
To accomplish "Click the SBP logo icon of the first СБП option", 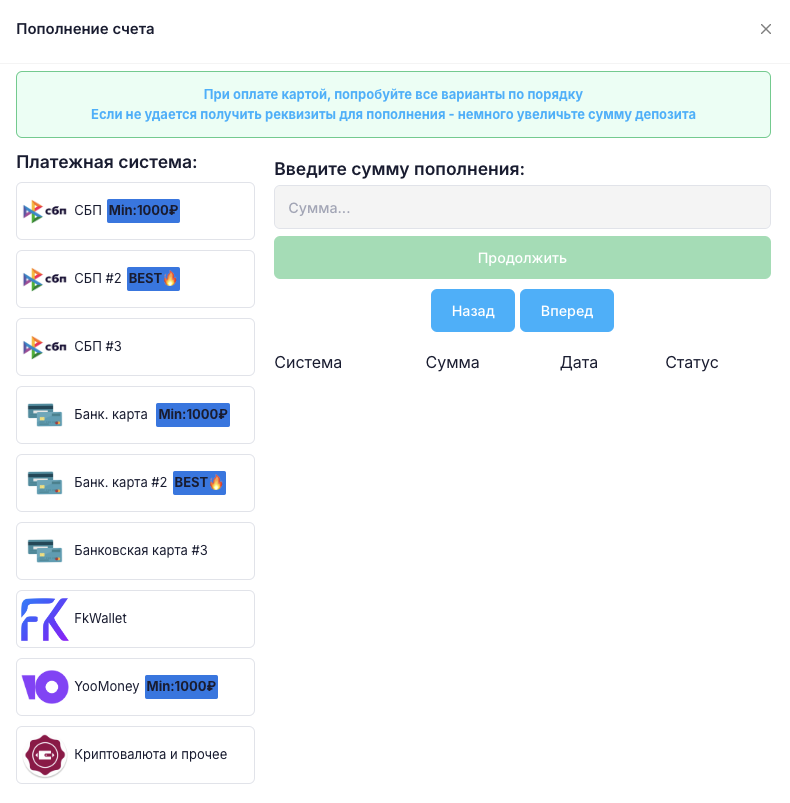I will click(45, 211).
